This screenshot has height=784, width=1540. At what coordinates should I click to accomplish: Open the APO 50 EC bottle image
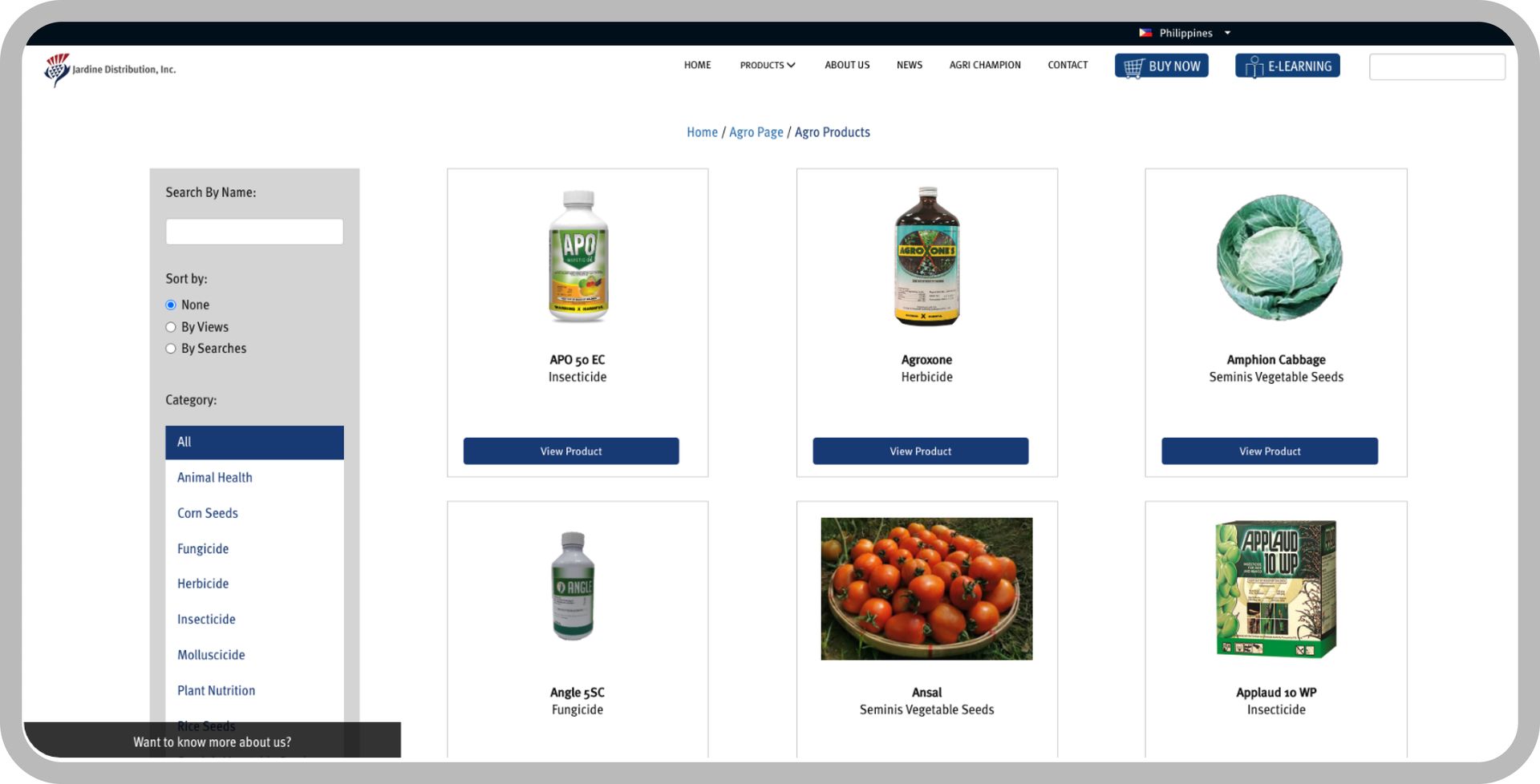coord(578,257)
